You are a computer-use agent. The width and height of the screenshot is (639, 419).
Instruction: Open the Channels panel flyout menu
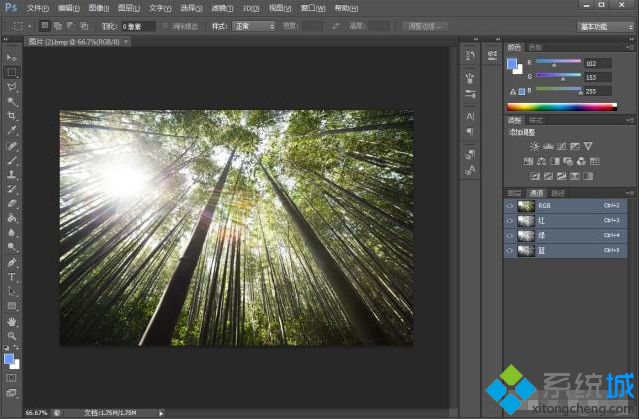tap(630, 193)
